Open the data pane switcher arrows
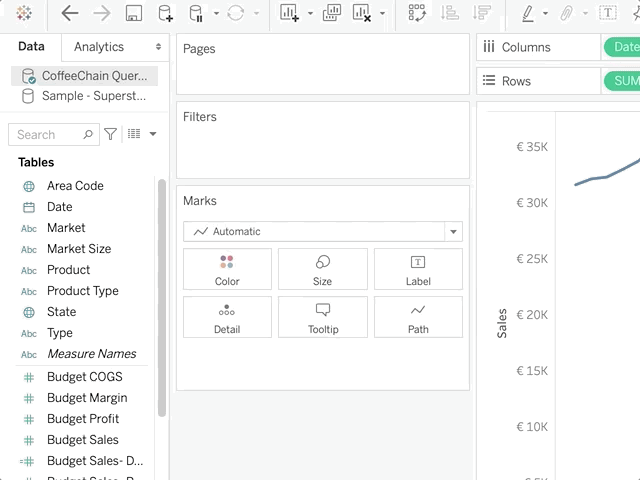 tap(158, 47)
